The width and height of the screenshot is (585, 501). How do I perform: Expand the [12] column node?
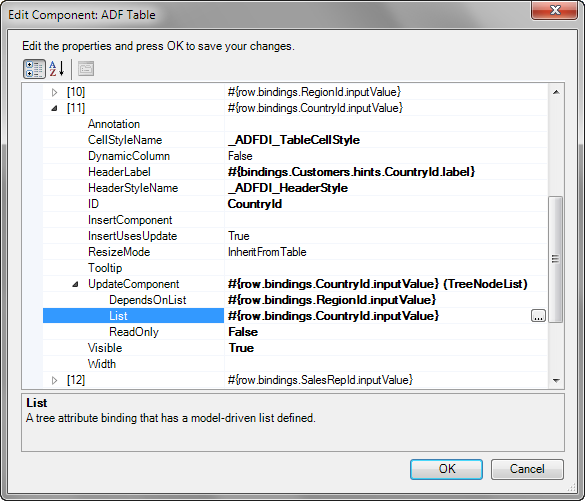coord(54,380)
